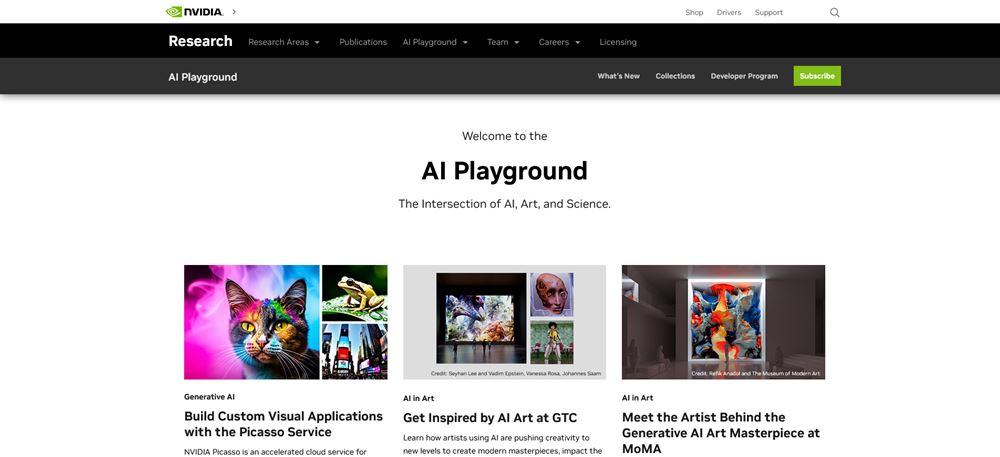Expand the Team dropdown
Viewport: 1000px width, 457px height.
[x=503, y=42]
